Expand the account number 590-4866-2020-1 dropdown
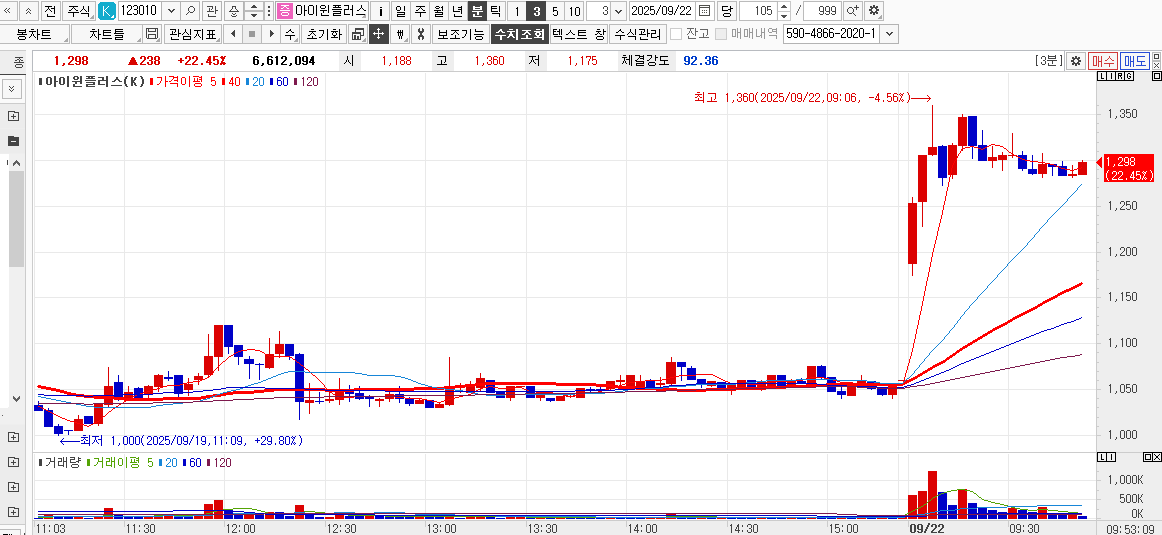The image size is (1162, 535). click(x=889, y=34)
